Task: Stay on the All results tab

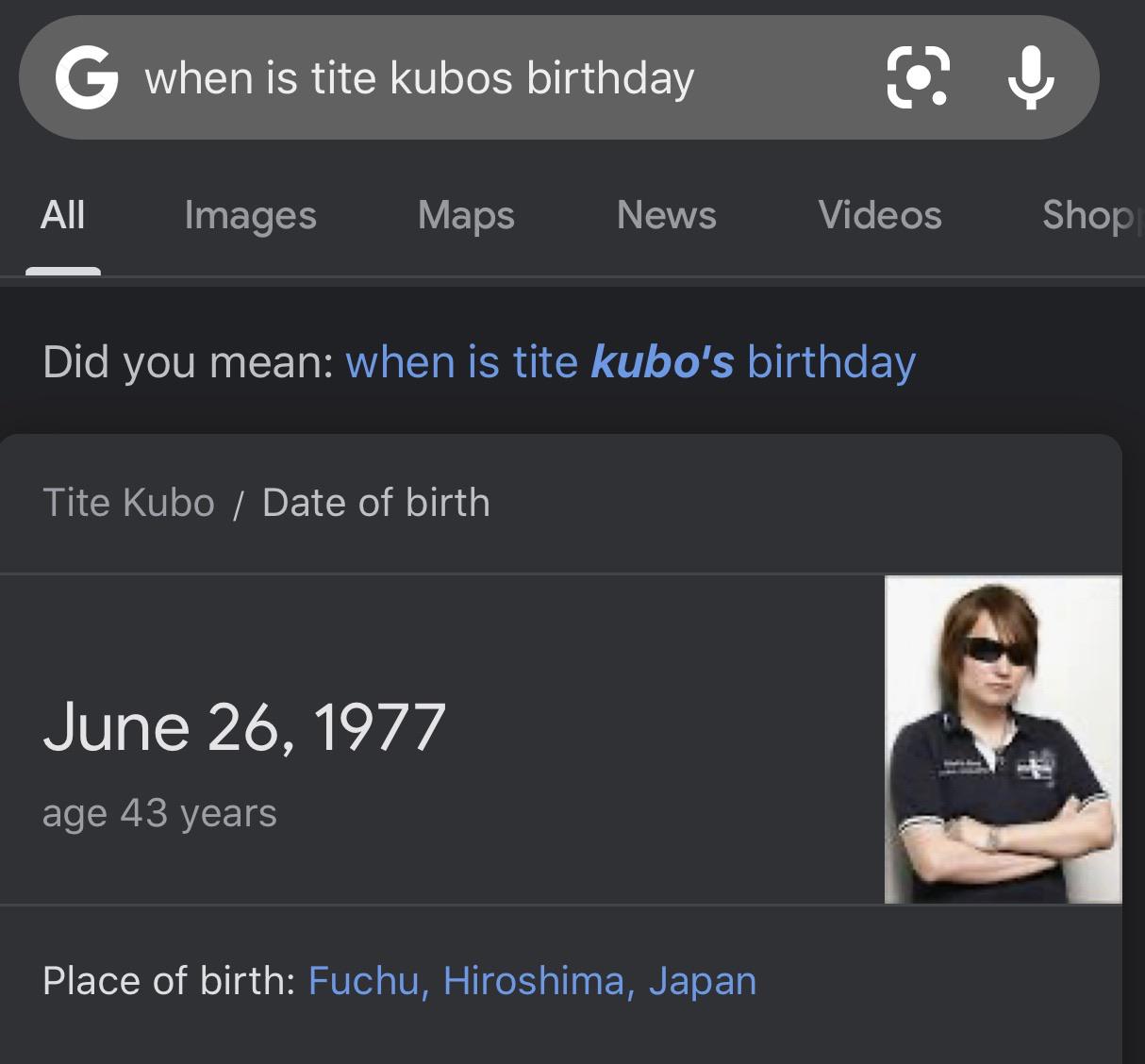Action: pos(62,215)
